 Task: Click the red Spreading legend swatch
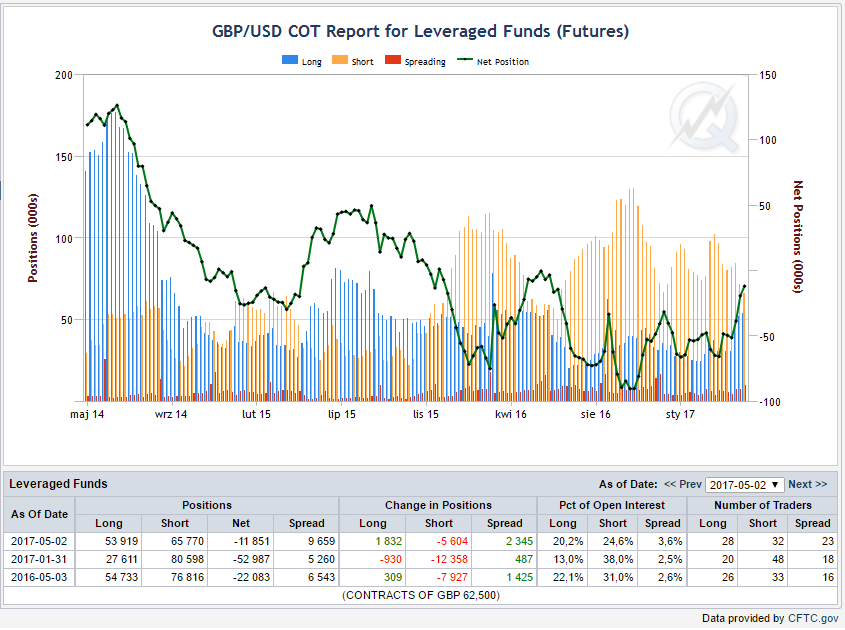pos(393,60)
